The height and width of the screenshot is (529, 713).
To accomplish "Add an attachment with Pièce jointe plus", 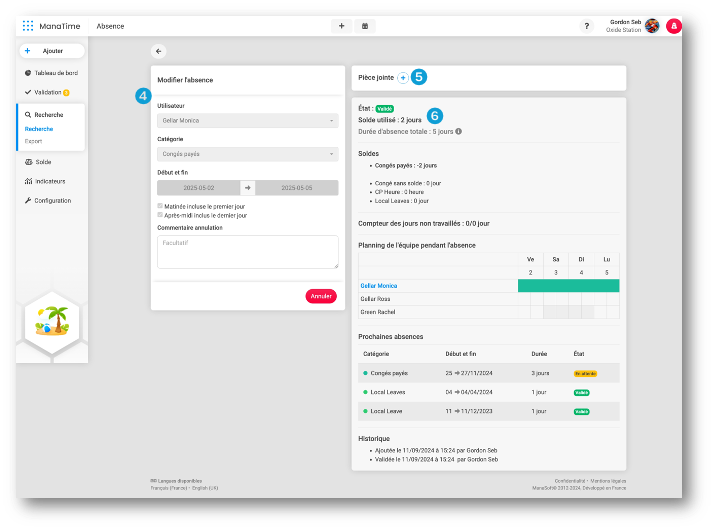I will pyautogui.click(x=402, y=77).
